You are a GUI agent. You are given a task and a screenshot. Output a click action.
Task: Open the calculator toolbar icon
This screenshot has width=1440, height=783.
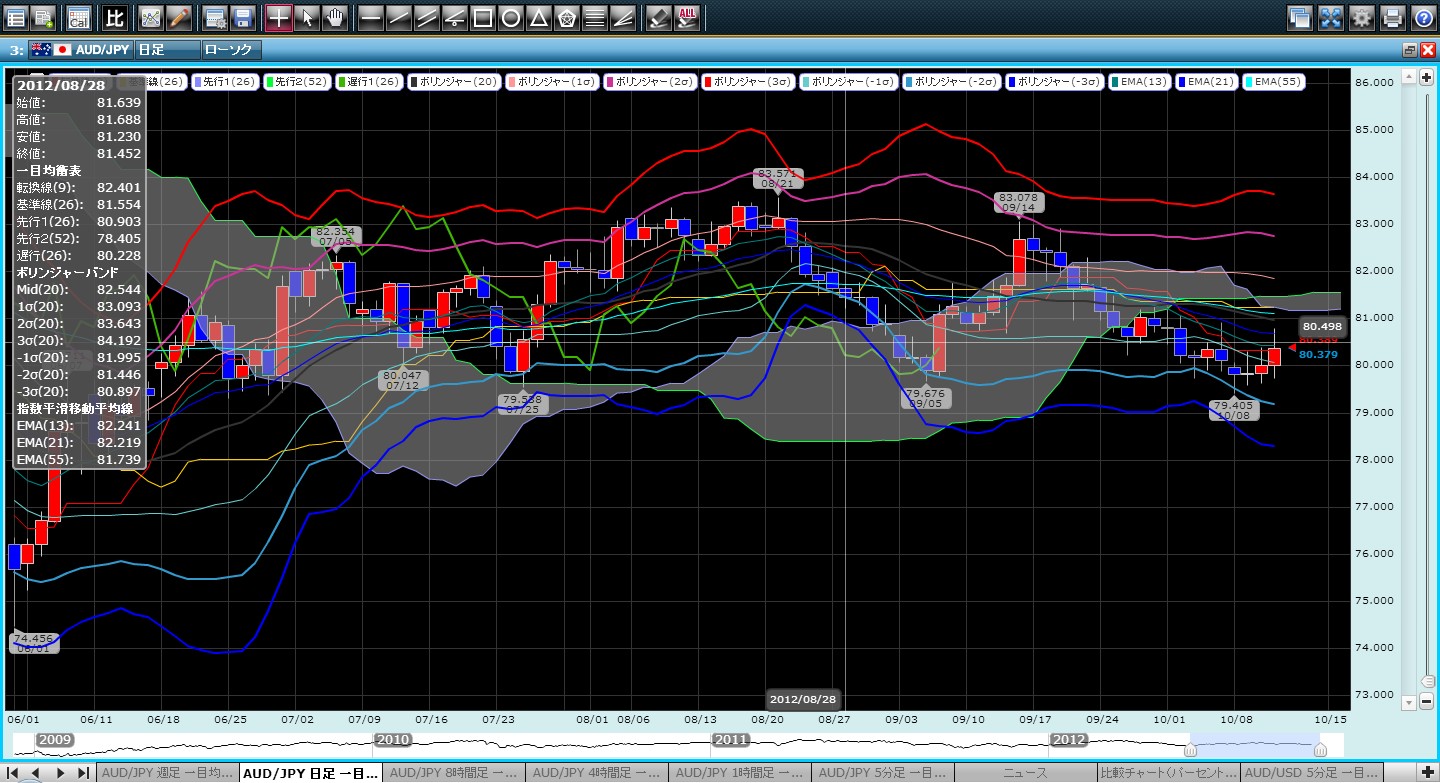point(78,17)
